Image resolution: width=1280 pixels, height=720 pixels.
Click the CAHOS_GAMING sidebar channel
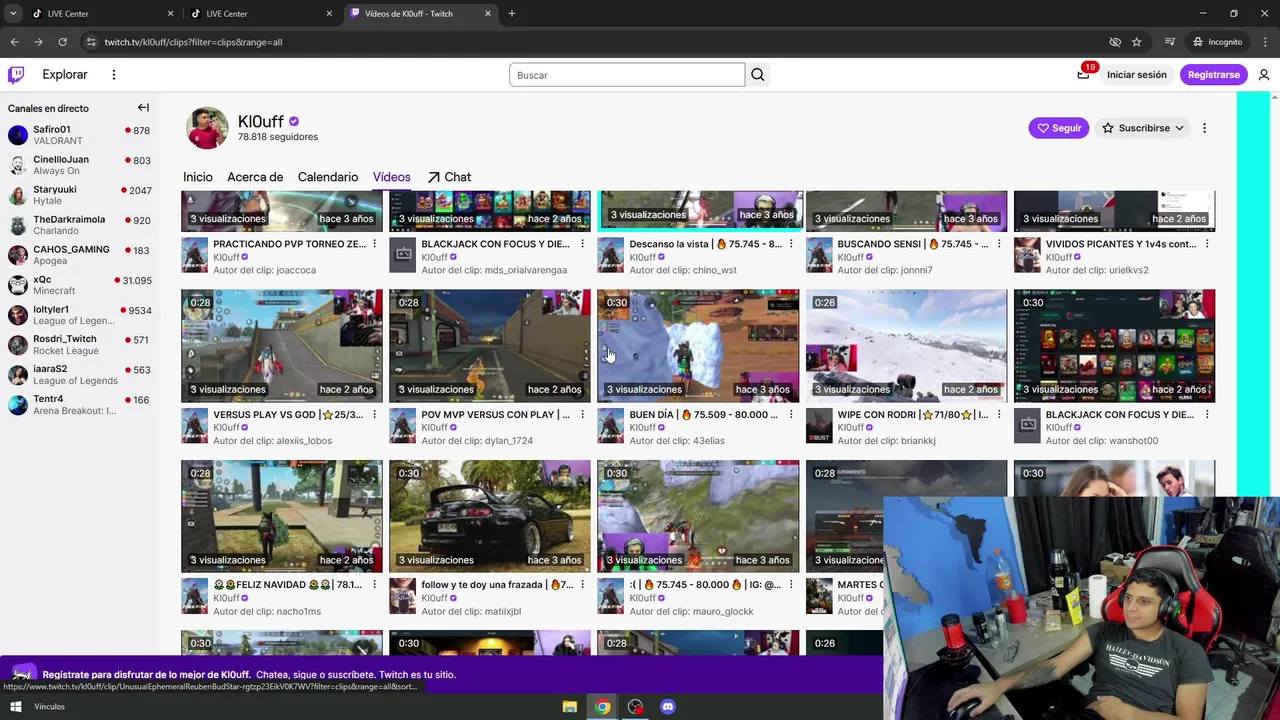(80, 255)
